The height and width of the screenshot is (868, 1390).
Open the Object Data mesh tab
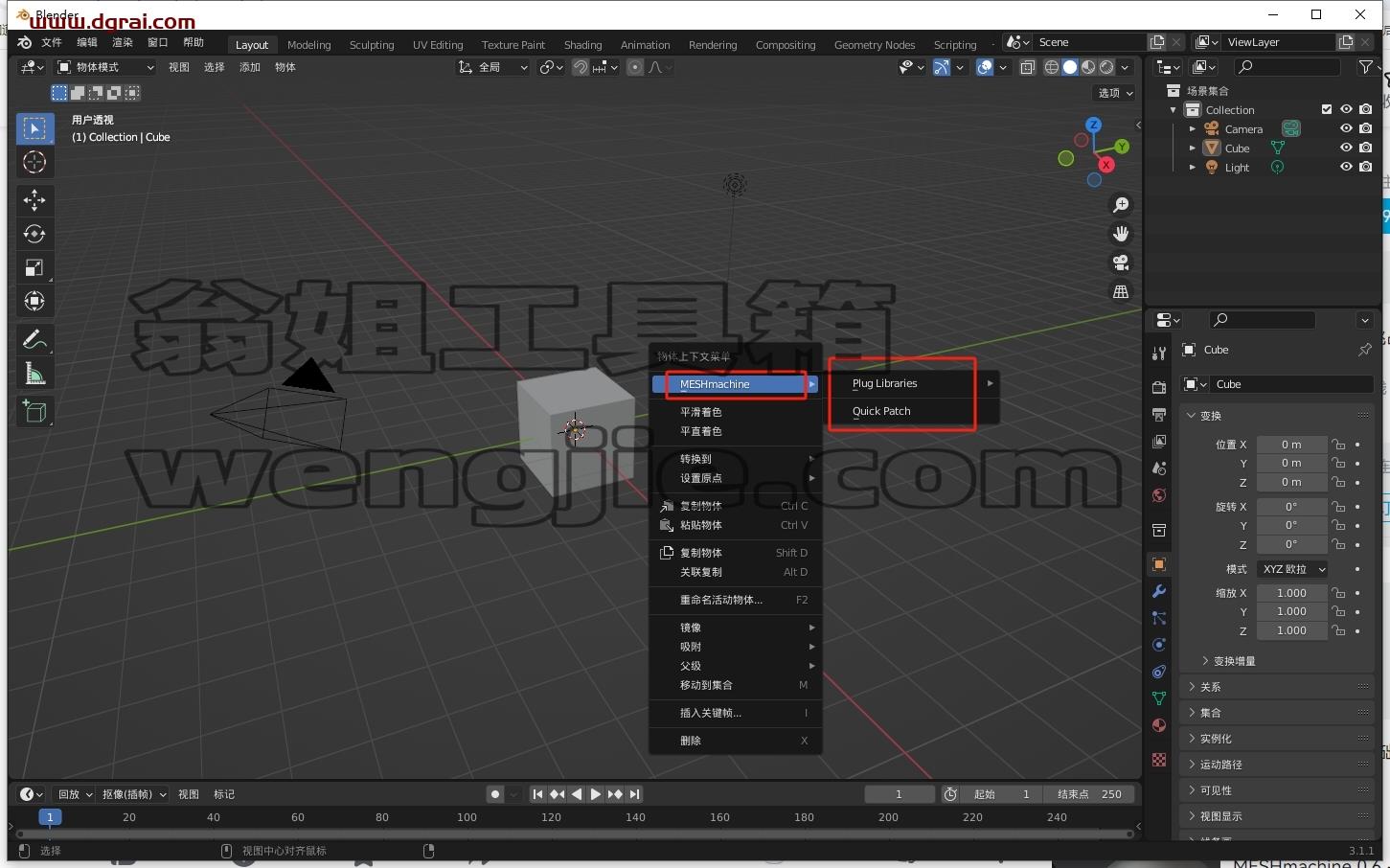pos(1159,698)
